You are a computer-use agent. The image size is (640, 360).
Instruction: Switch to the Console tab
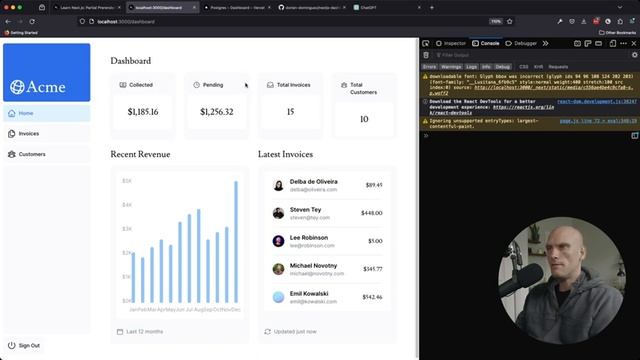[486, 43]
